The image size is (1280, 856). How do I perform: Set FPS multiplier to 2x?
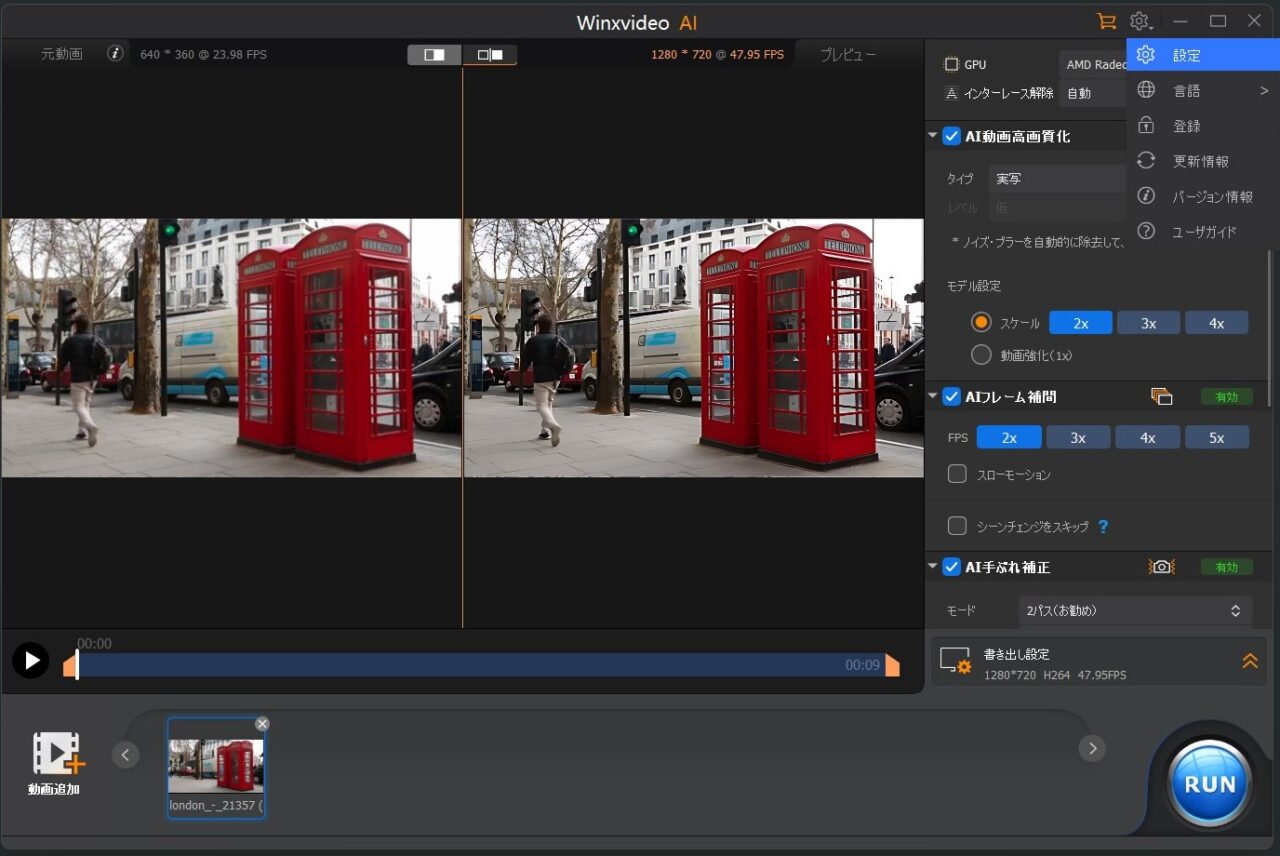coord(1009,437)
